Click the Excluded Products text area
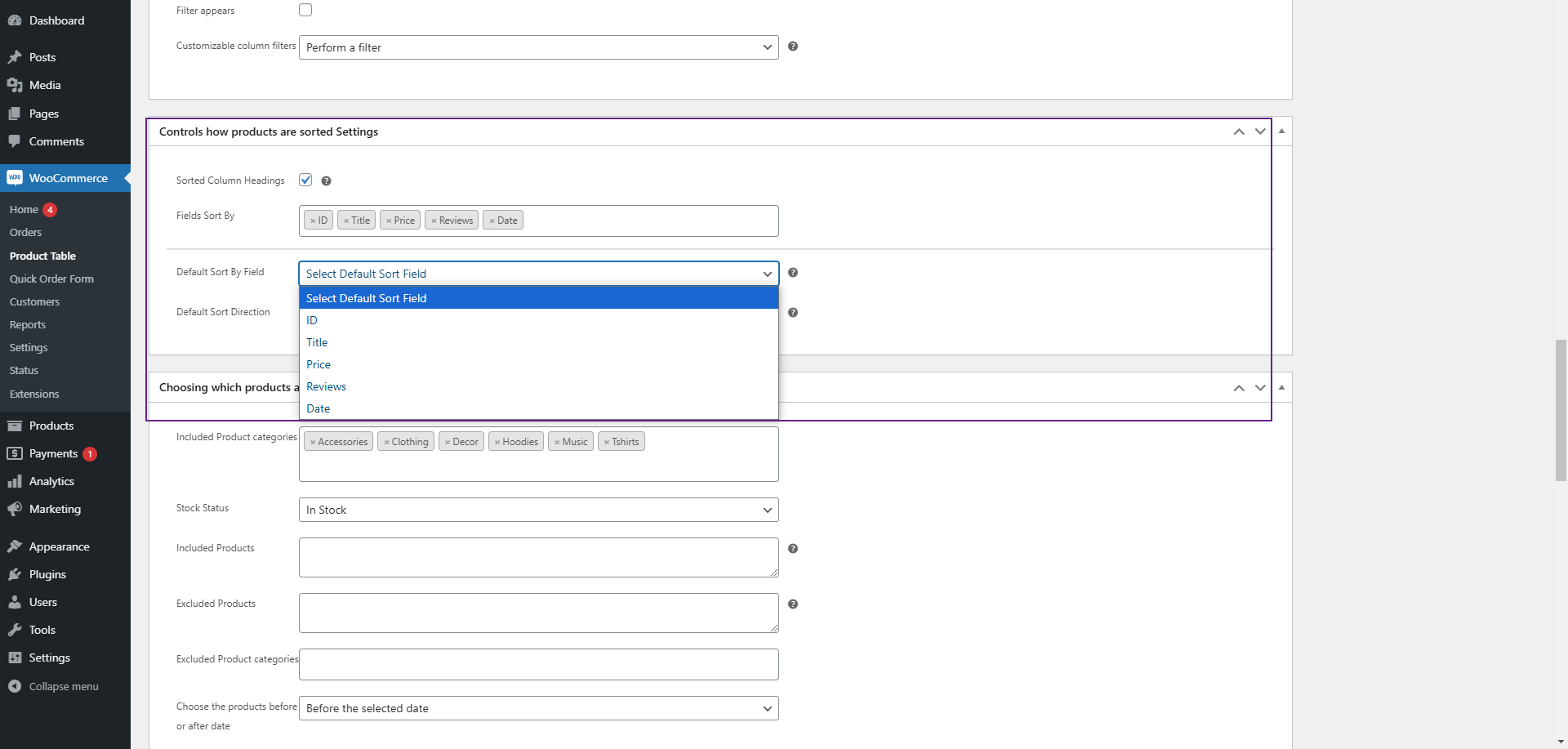Image resolution: width=1568 pixels, height=749 pixels. tap(538, 613)
